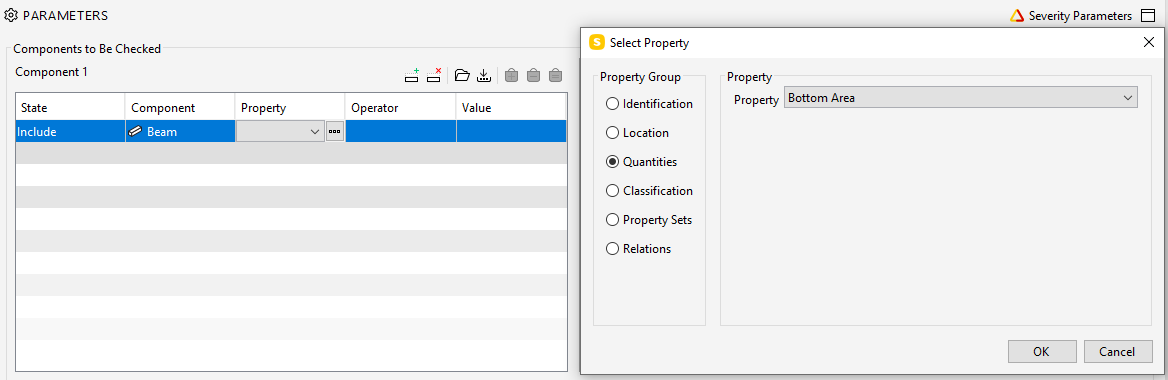The width and height of the screenshot is (1168, 380).
Task: Click the Severity Parameters warning icon
Action: 1017,16
